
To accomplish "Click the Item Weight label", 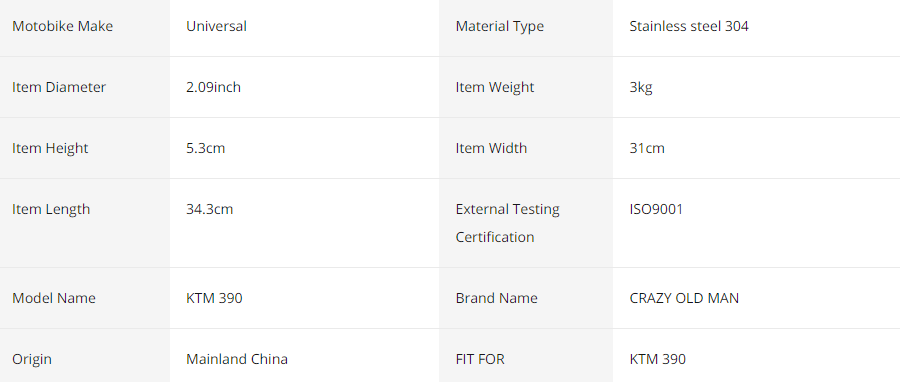I will click(x=495, y=87).
